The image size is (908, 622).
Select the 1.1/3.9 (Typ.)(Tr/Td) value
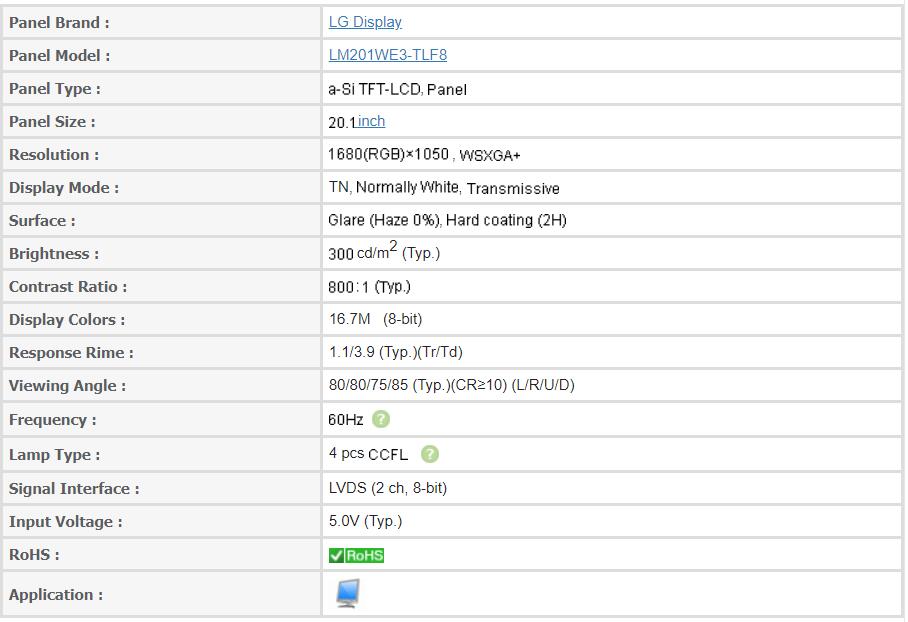click(396, 352)
